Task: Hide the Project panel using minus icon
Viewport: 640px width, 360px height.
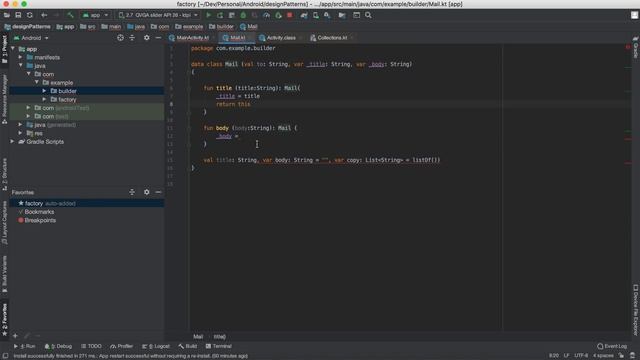Action: (158, 38)
